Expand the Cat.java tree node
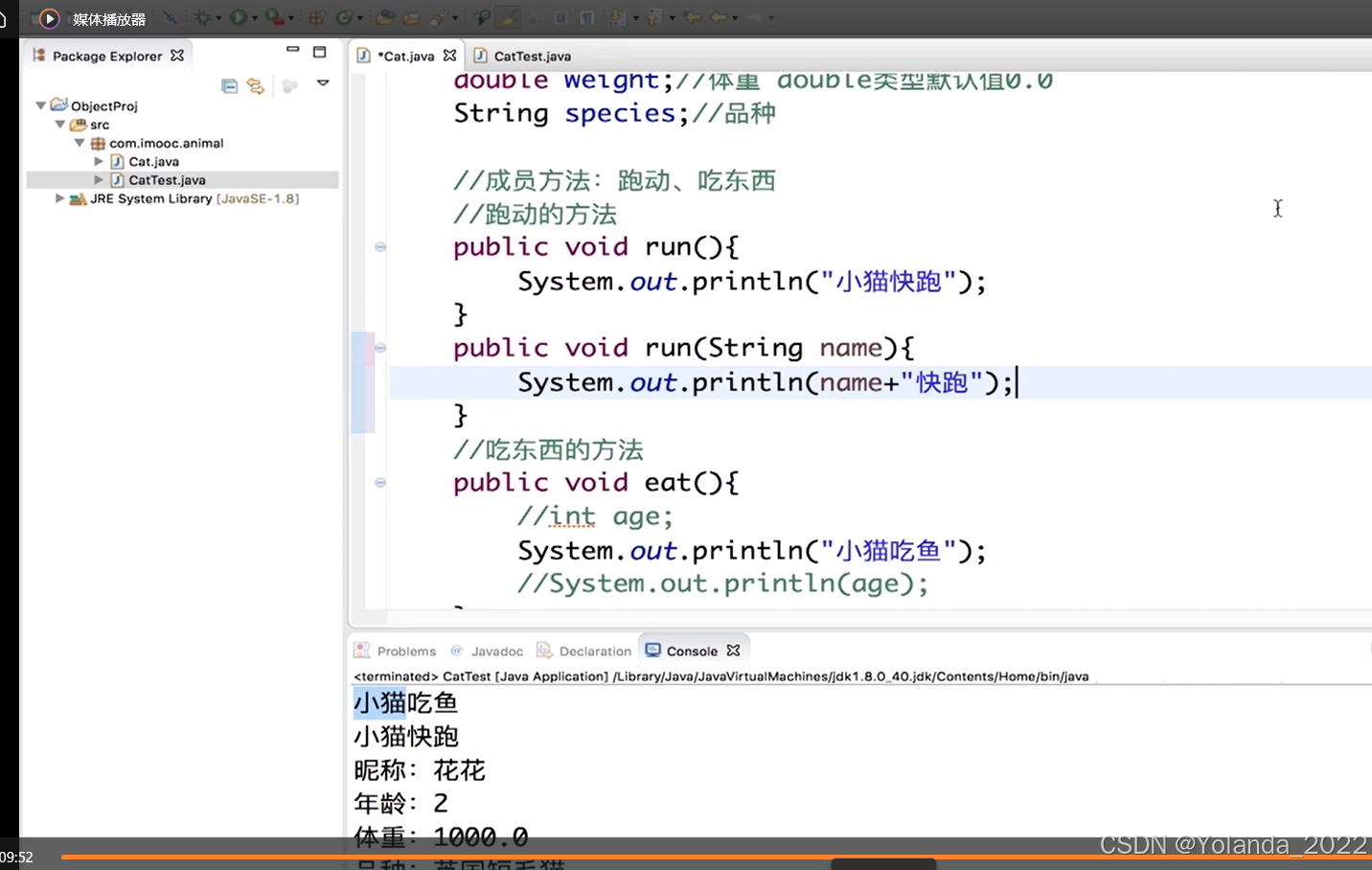This screenshot has height=870, width=1372. click(99, 161)
